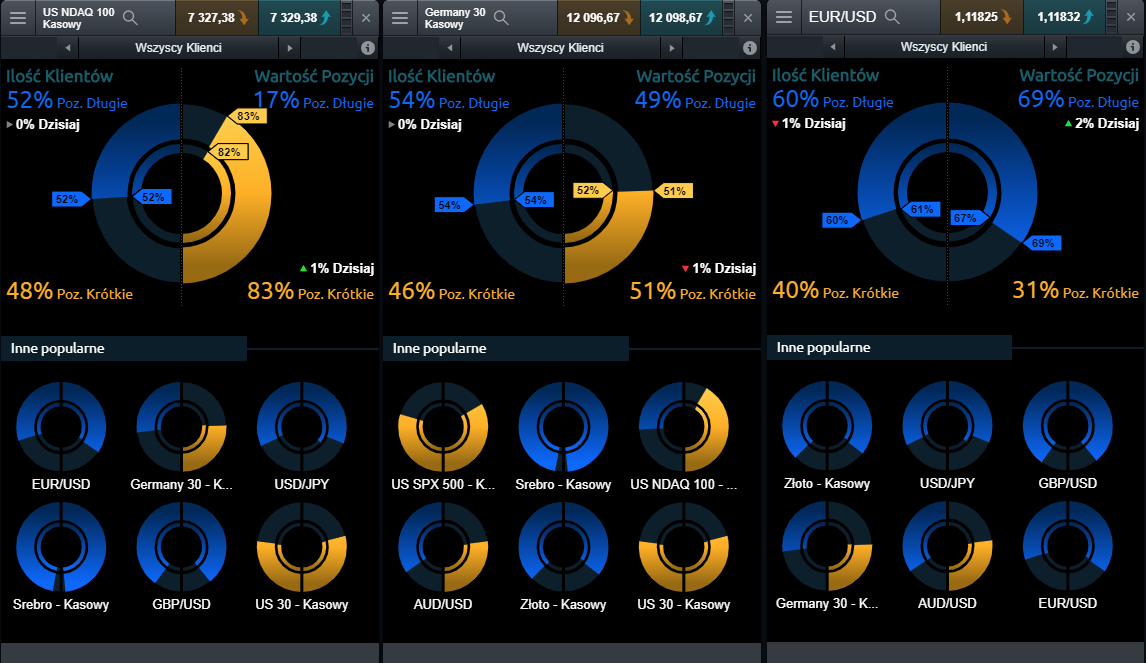
Task: Open Wszyscy Klienci selector in EUR/USD panel
Action: point(943,47)
